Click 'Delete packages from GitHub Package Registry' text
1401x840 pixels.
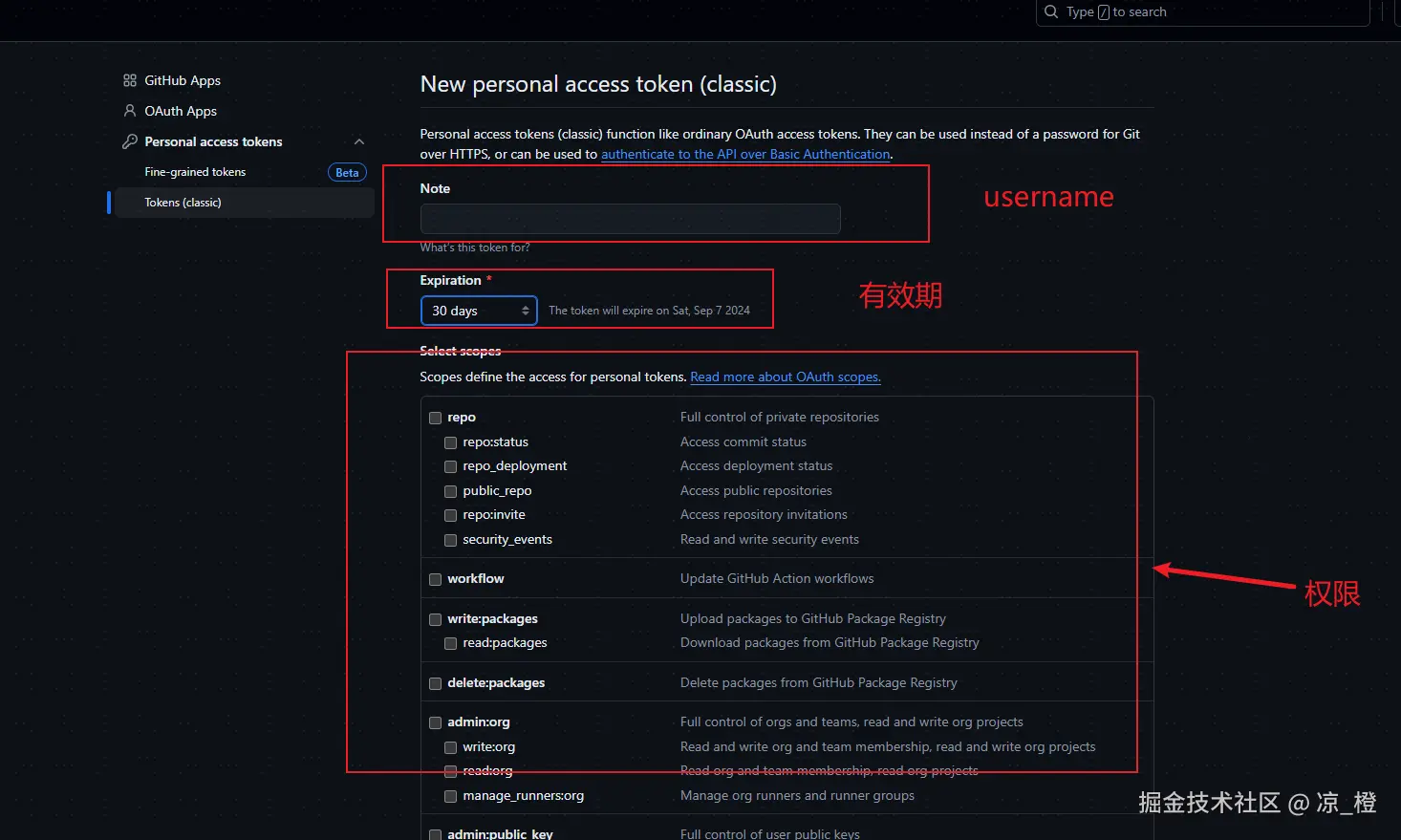point(819,682)
